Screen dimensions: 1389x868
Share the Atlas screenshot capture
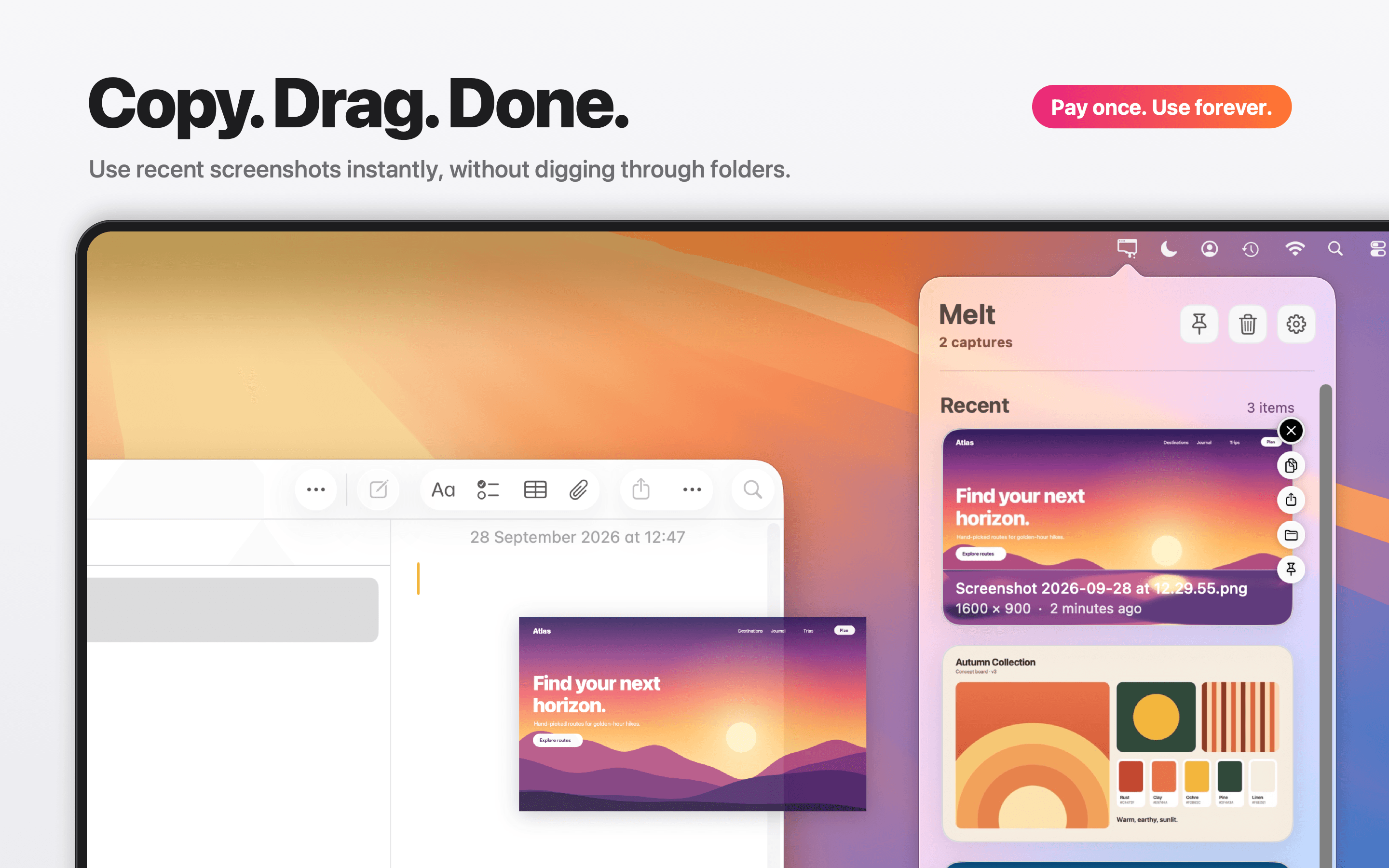tap(1291, 500)
